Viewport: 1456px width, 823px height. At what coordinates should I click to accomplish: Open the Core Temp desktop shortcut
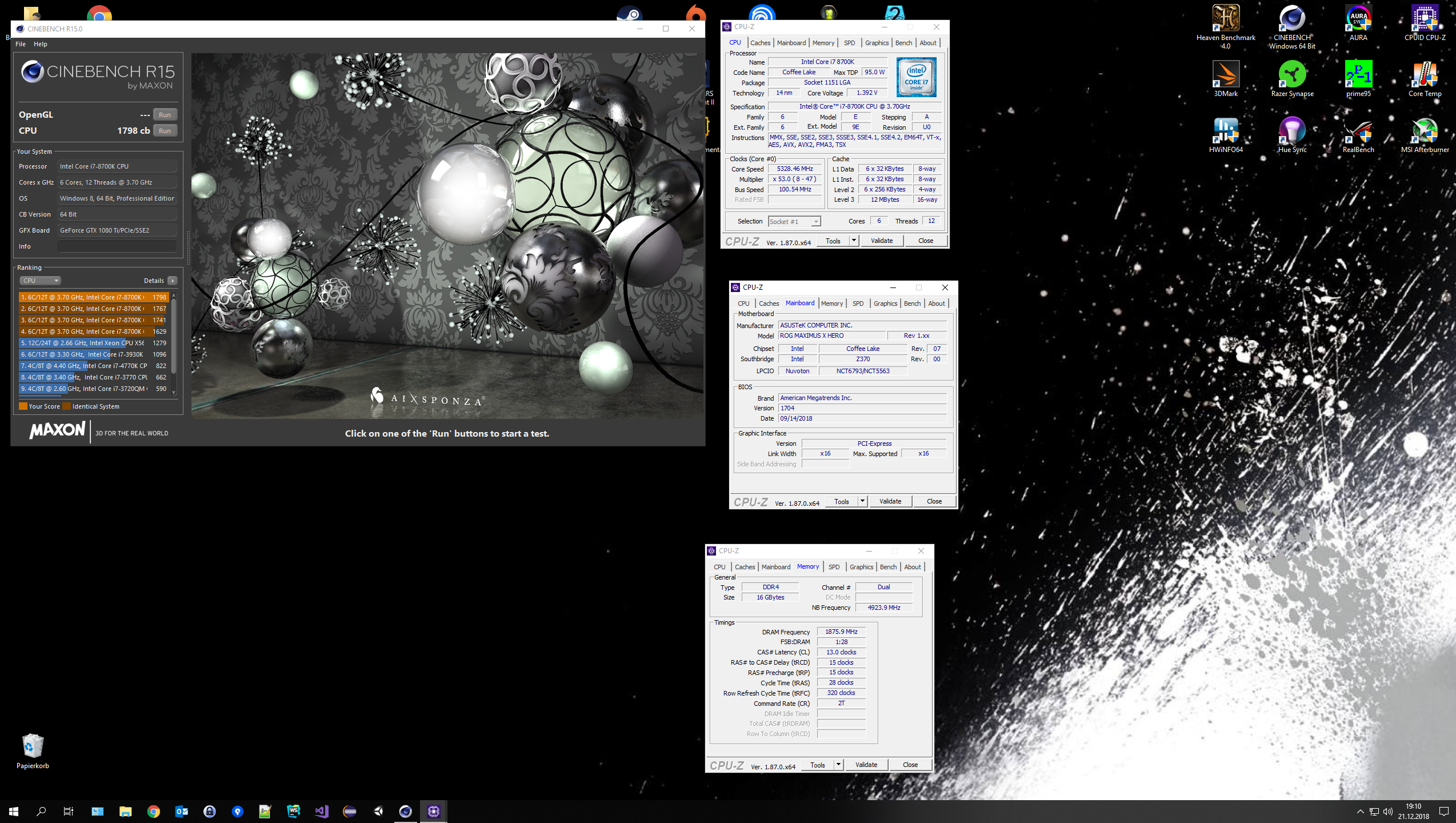[1425, 79]
